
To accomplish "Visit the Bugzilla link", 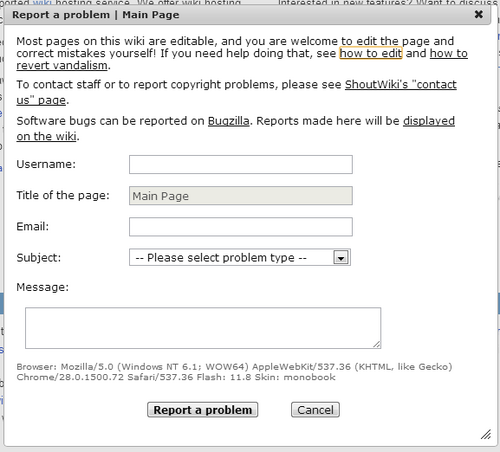I will [229, 121].
